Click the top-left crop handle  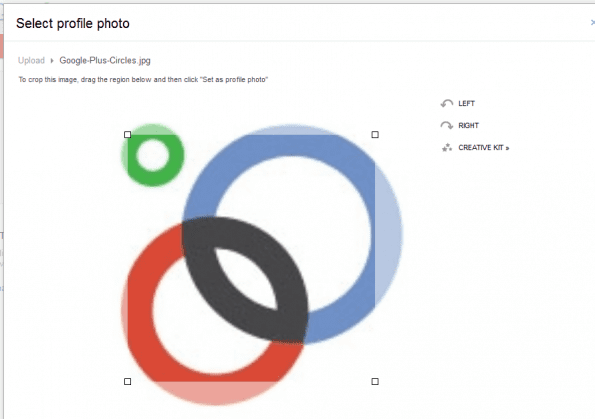[x=128, y=134]
